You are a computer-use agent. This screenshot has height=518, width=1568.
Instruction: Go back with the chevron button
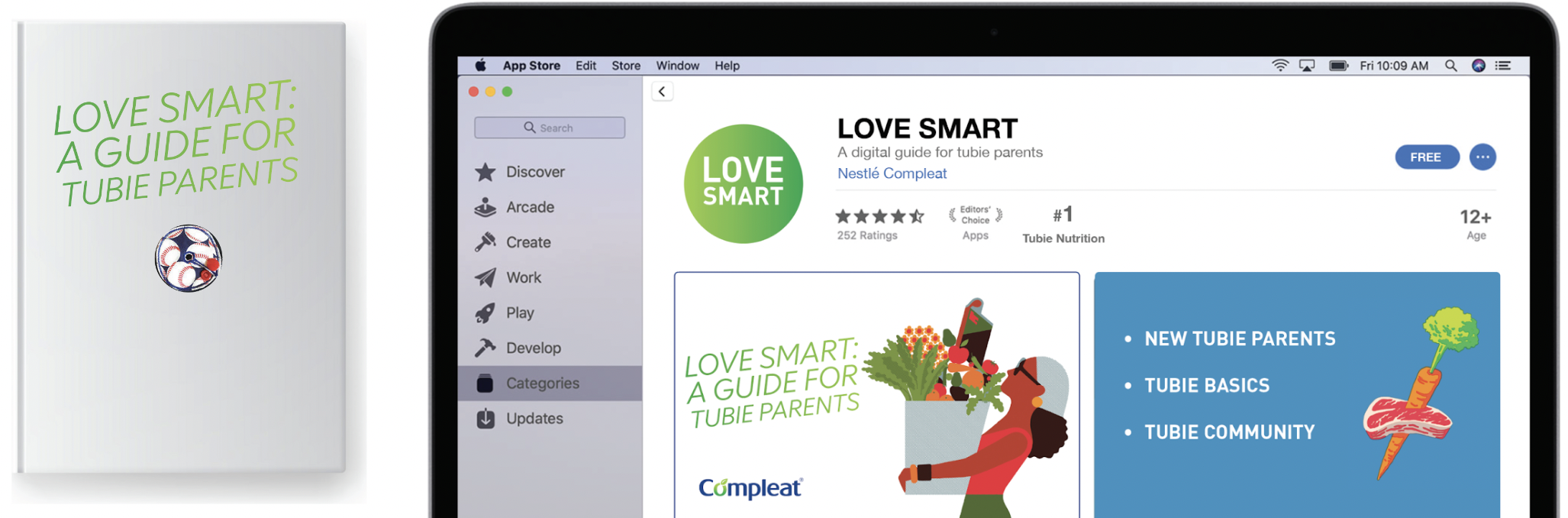click(x=662, y=92)
